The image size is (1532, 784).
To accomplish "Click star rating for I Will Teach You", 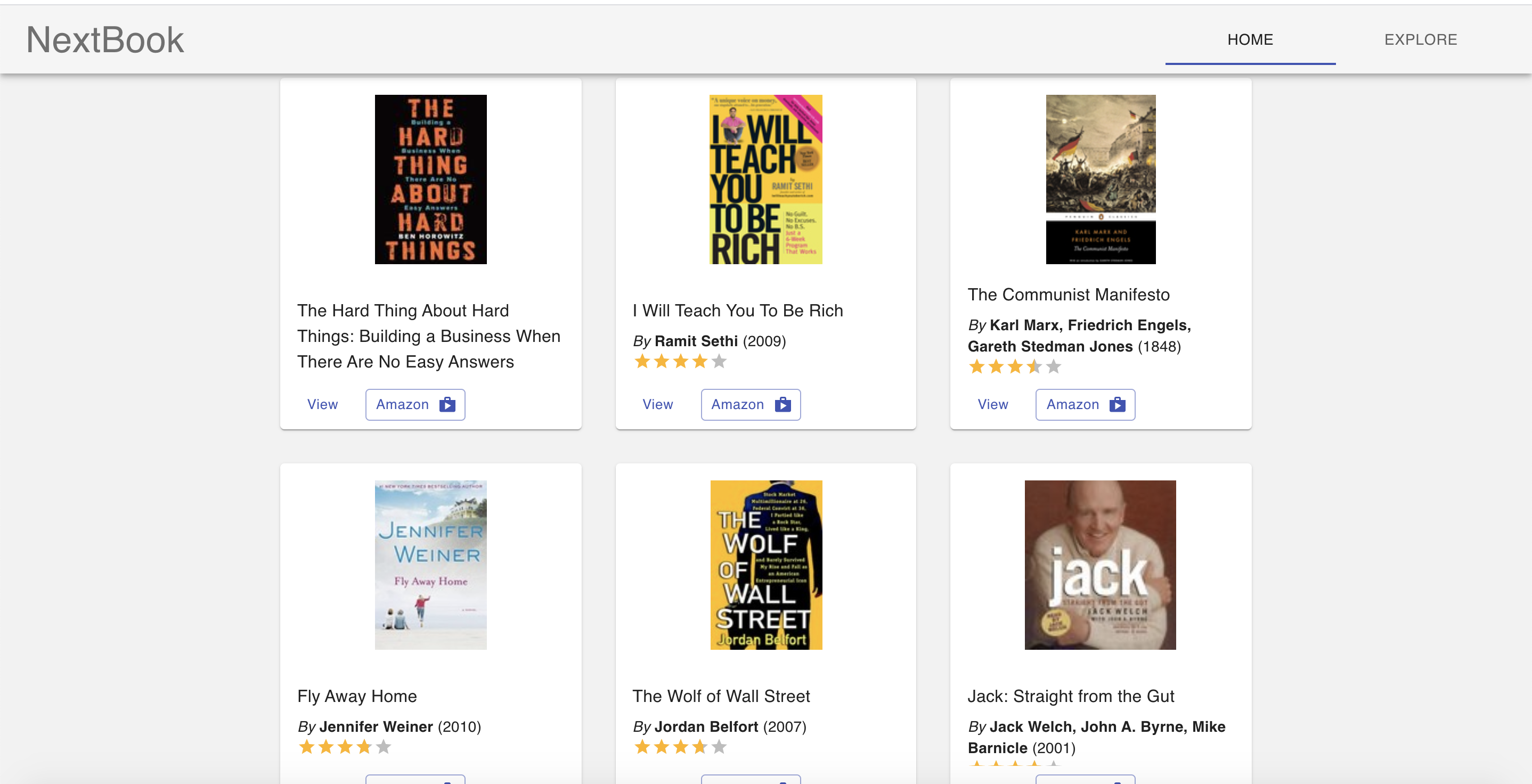I will coord(680,361).
